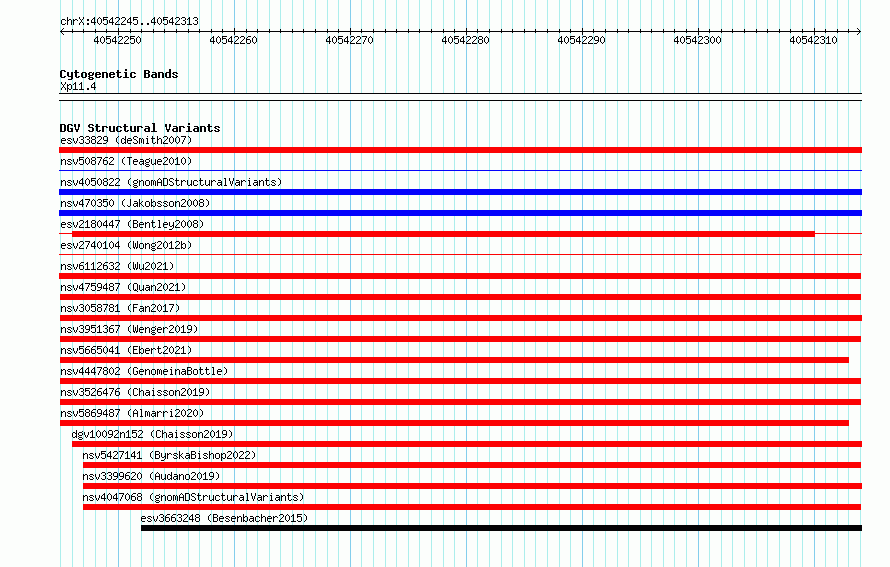The height and width of the screenshot is (567, 890).
Task: Click the nsv6112632 (Wu2021) label
Action: pyautogui.click(x=117, y=266)
